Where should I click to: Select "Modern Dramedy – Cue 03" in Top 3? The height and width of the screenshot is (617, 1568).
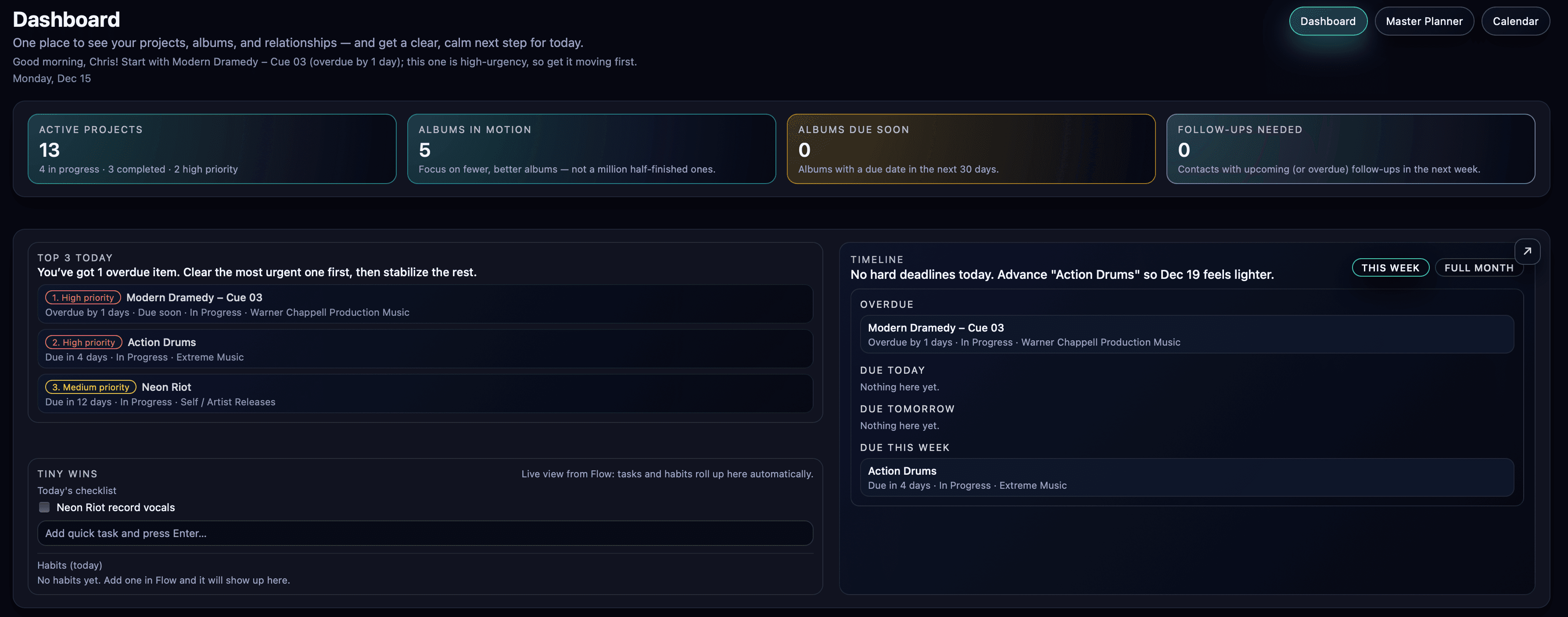coord(426,304)
